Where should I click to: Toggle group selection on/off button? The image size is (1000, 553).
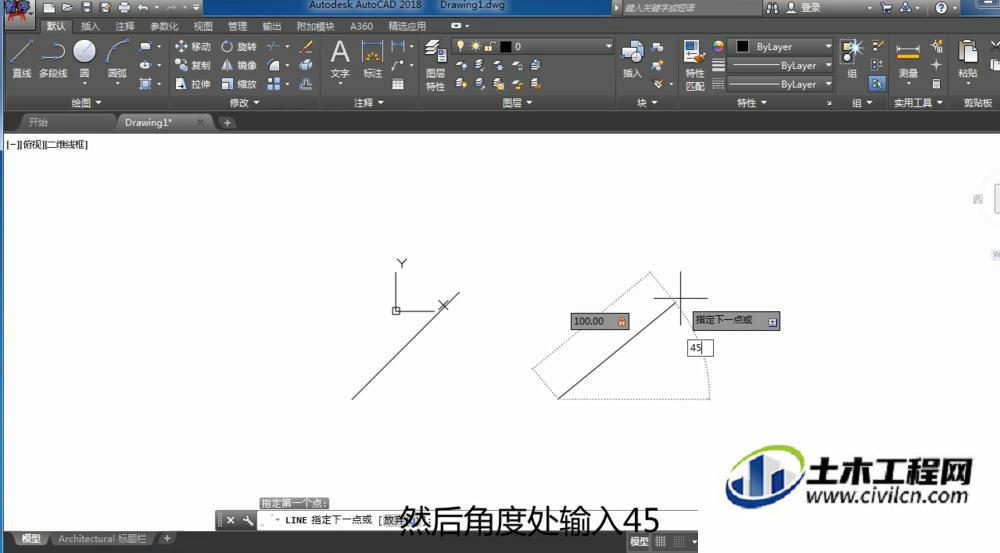pos(878,84)
